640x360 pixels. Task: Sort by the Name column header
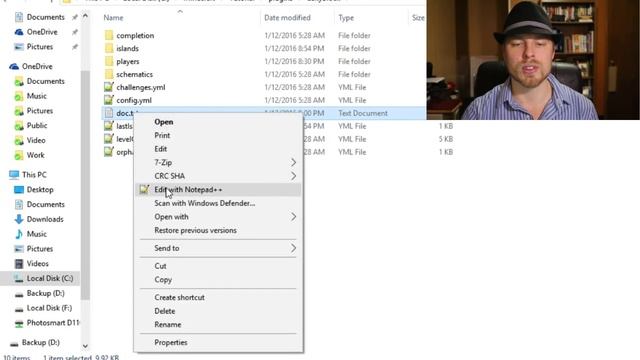tap(113, 18)
